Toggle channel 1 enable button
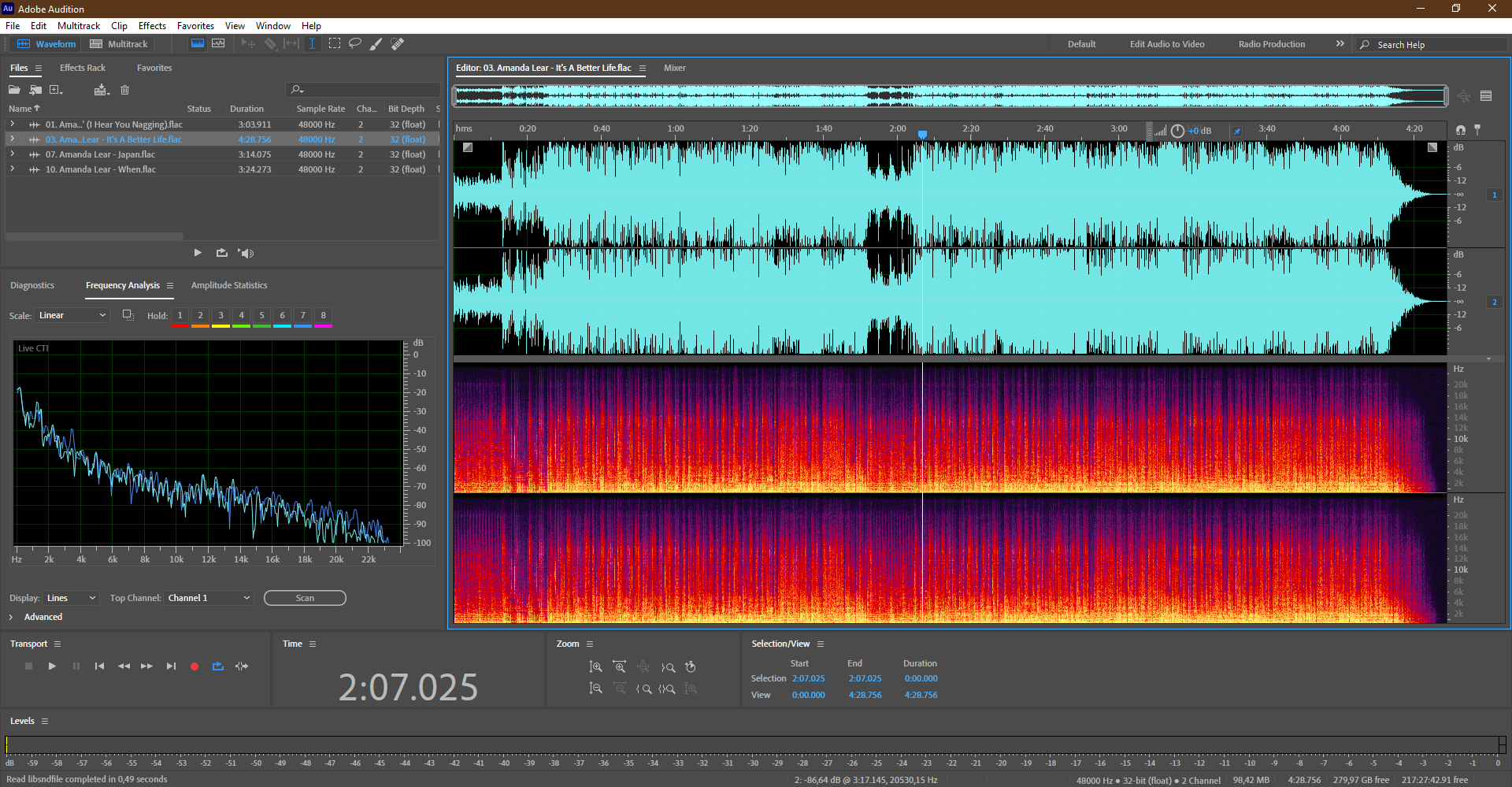1512x787 pixels. pos(1494,195)
